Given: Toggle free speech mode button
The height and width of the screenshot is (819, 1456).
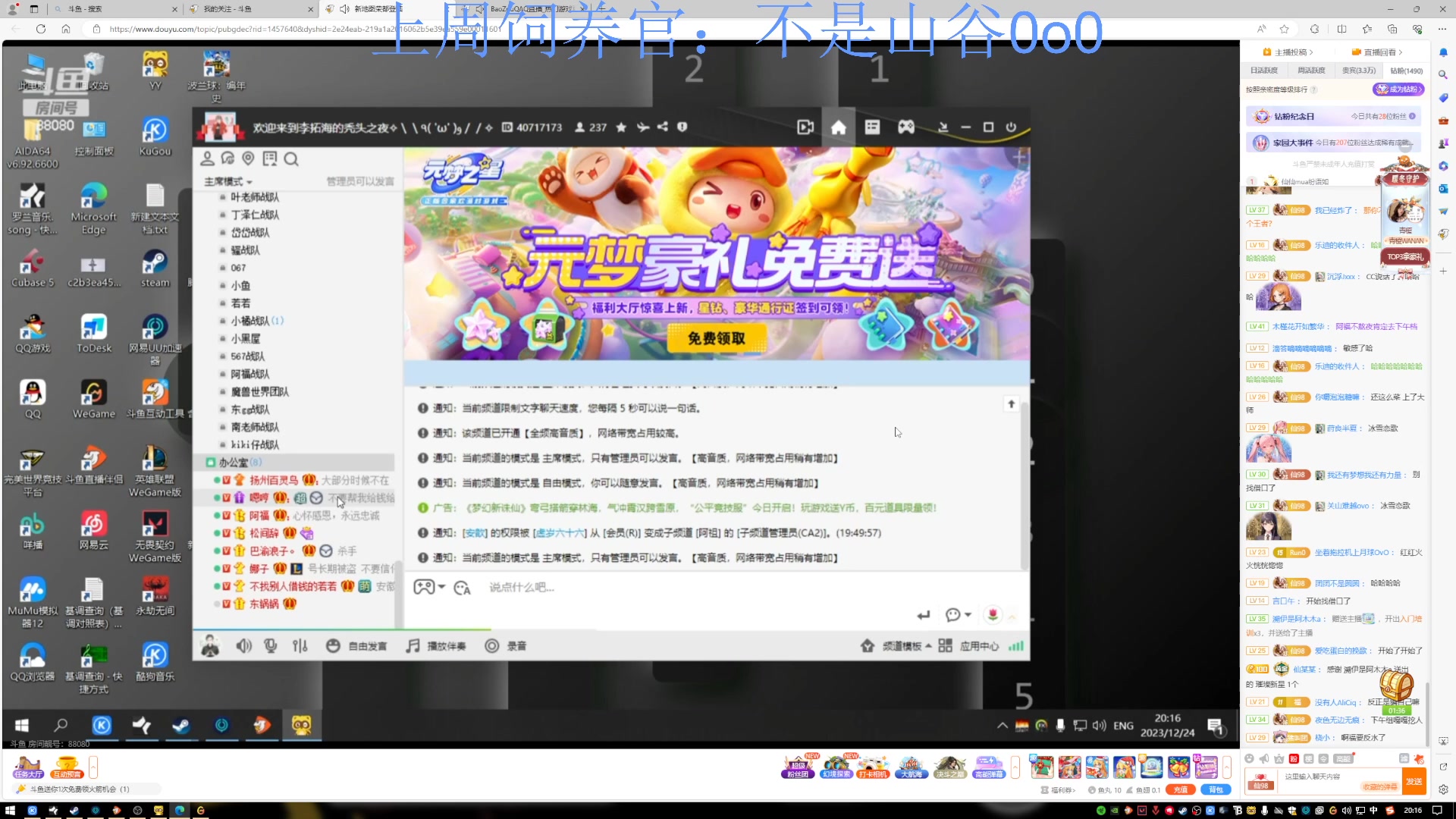Looking at the screenshot, I should click(x=356, y=646).
